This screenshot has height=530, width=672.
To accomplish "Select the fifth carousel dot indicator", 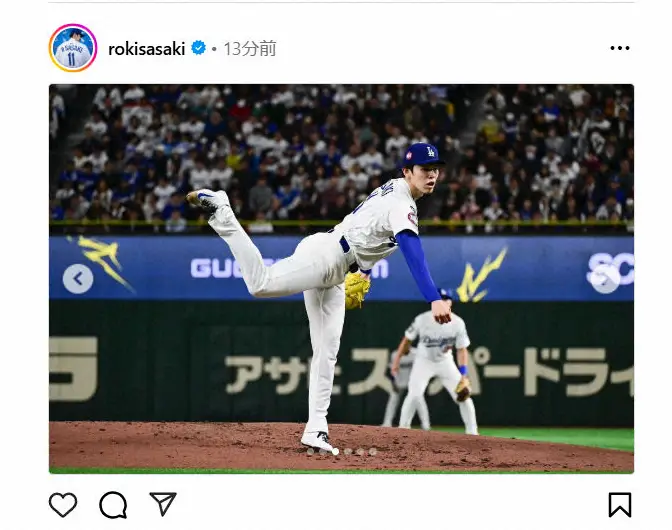I will point(360,451).
